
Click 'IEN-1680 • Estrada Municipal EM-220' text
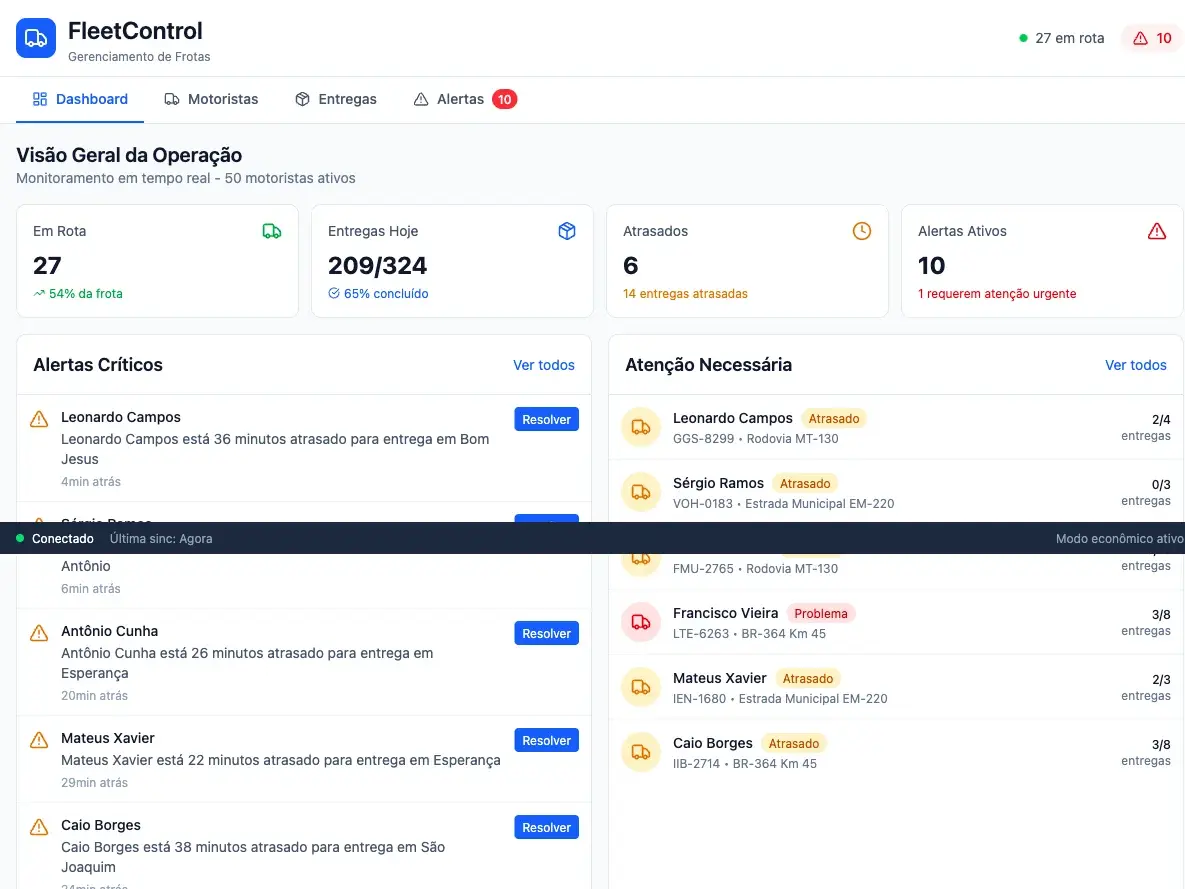(780, 698)
